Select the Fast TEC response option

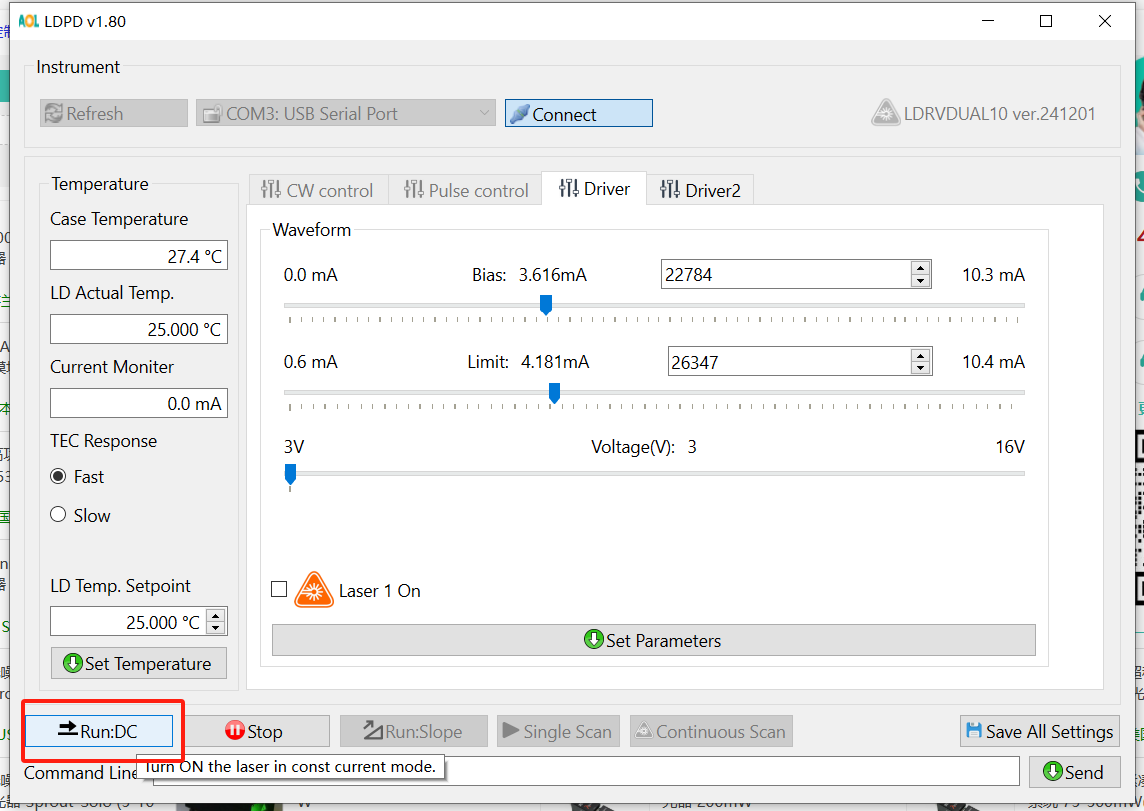click(58, 477)
